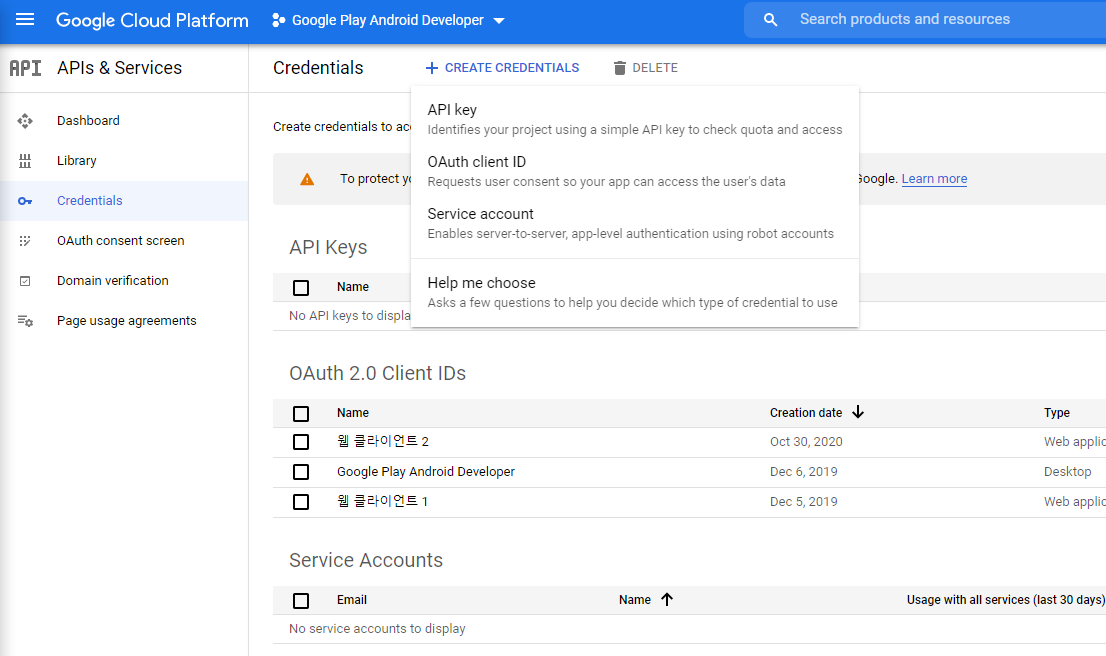
Task: Click the APIs & Services heading
Action: (x=119, y=68)
